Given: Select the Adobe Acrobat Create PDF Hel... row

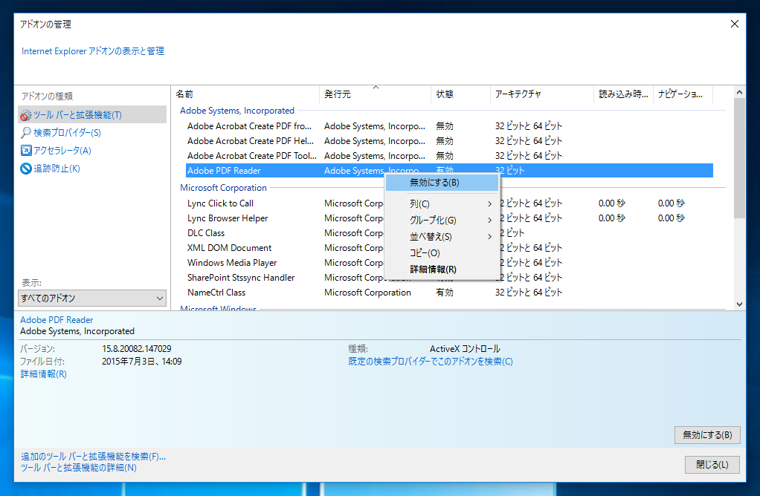Looking at the screenshot, I should click(x=449, y=141).
